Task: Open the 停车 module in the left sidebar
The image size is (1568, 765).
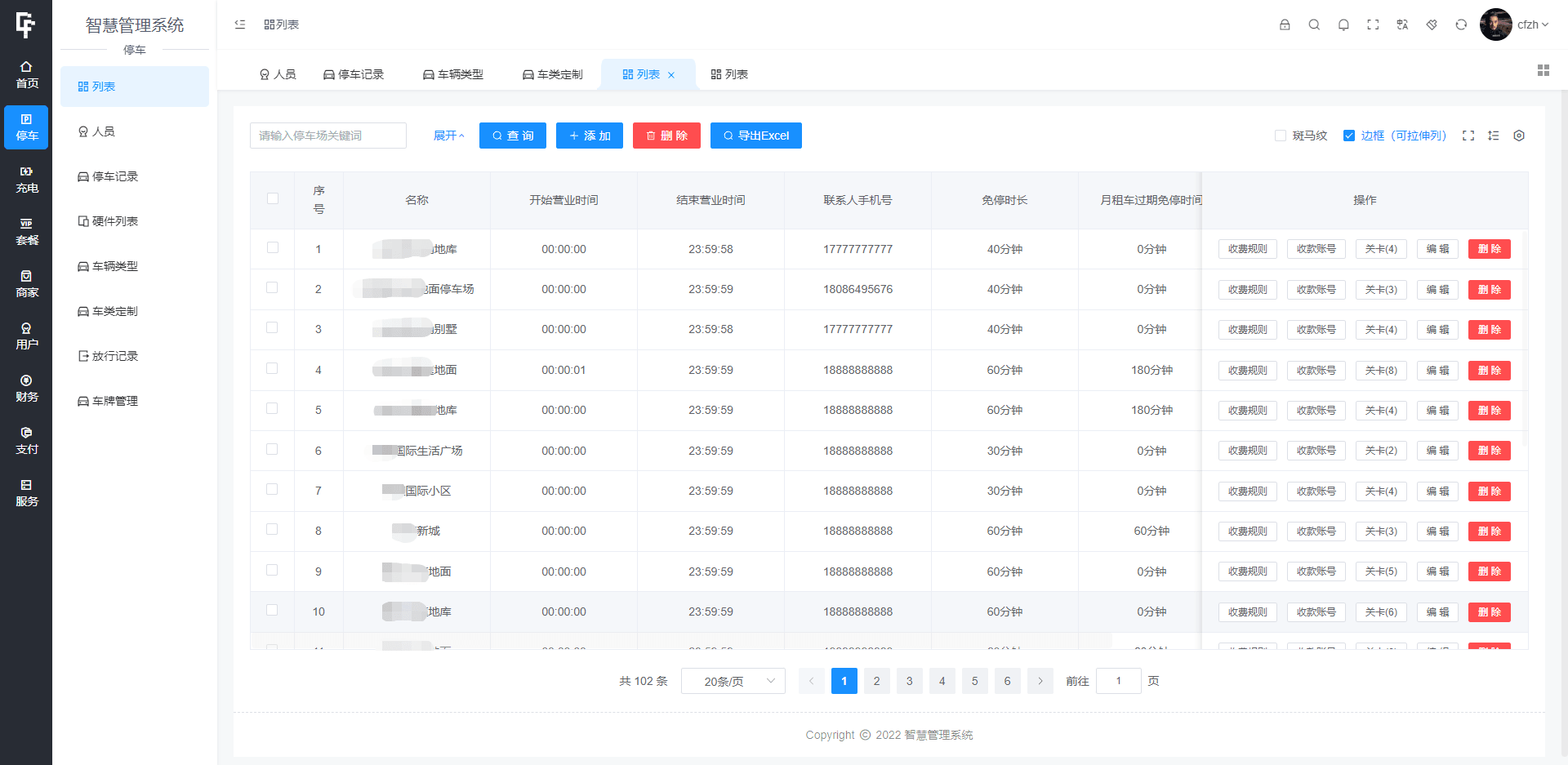Action: [26, 127]
